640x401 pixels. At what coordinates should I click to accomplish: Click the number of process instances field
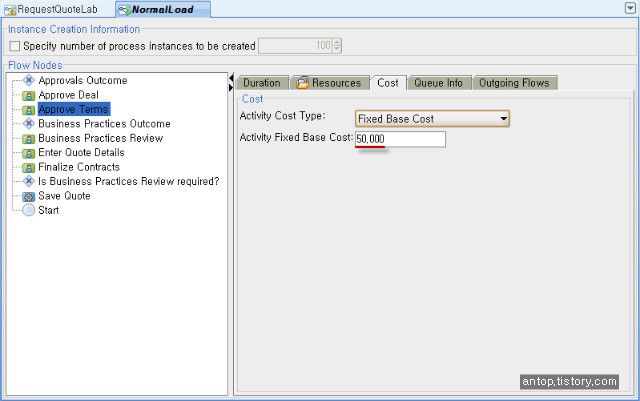[296, 46]
